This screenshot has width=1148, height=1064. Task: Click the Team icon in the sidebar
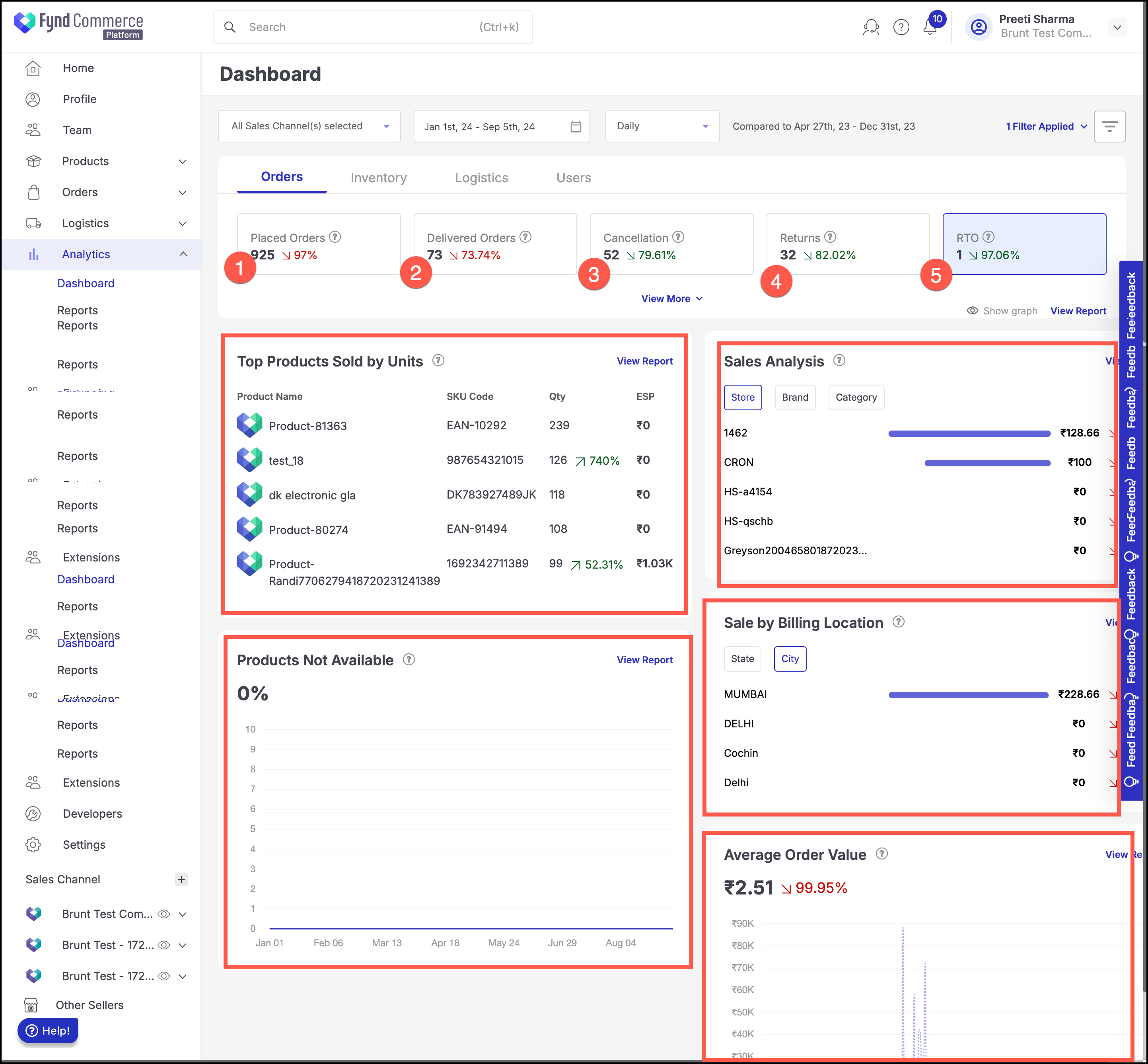33,130
